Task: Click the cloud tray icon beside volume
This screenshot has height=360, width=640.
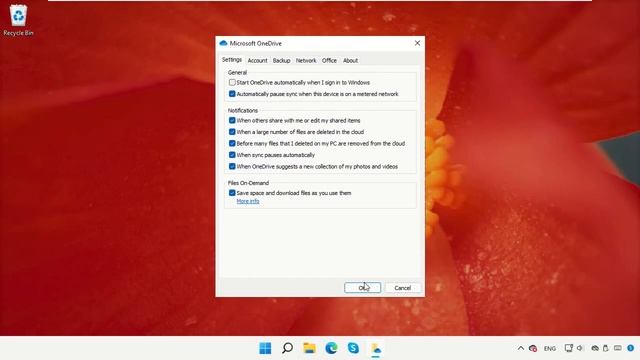Action: 595,348
